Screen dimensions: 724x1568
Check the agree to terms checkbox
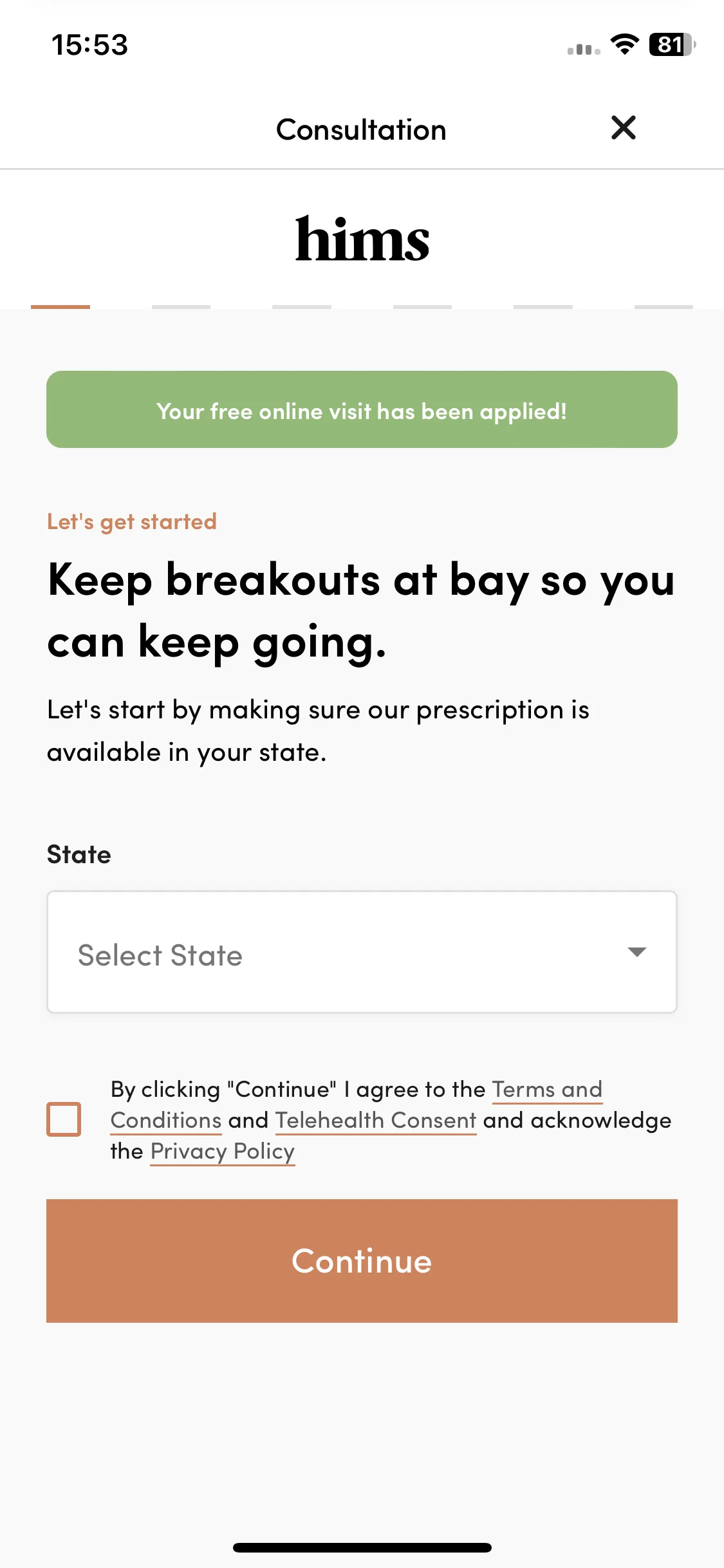pos(64,1119)
